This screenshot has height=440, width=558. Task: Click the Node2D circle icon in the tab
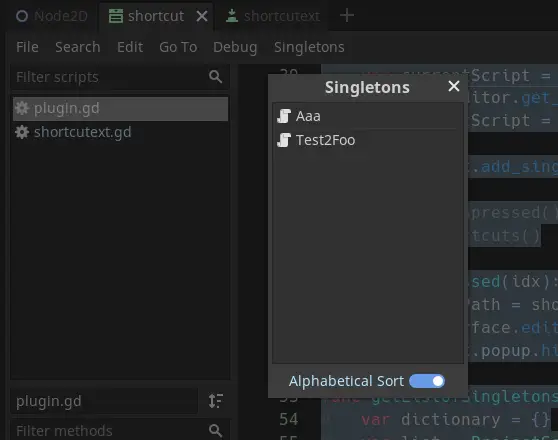(x=22, y=16)
